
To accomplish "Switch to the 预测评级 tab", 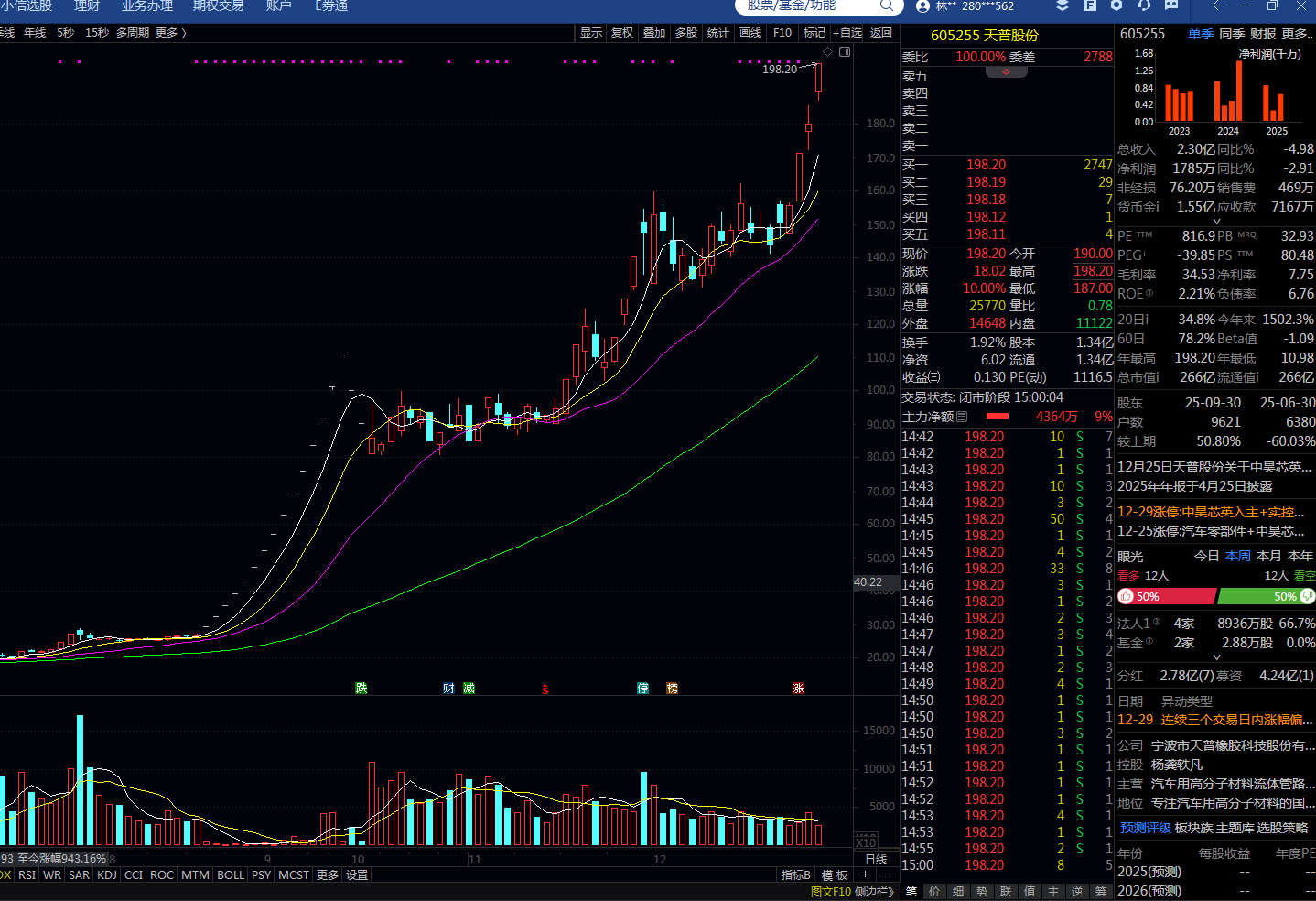I will tap(1146, 827).
